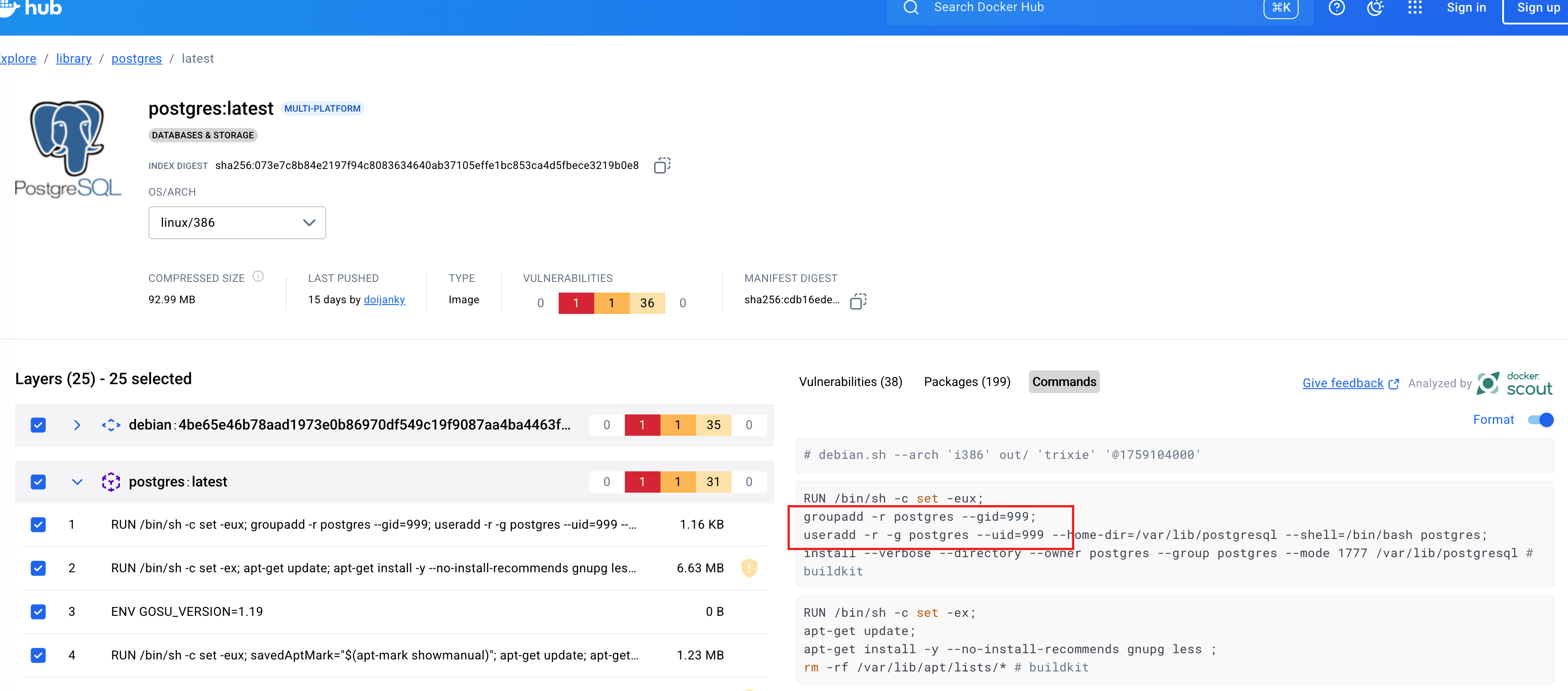Click the DATABASES & STORAGE category tag
The image size is (1568, 691).
click(203, 135)
